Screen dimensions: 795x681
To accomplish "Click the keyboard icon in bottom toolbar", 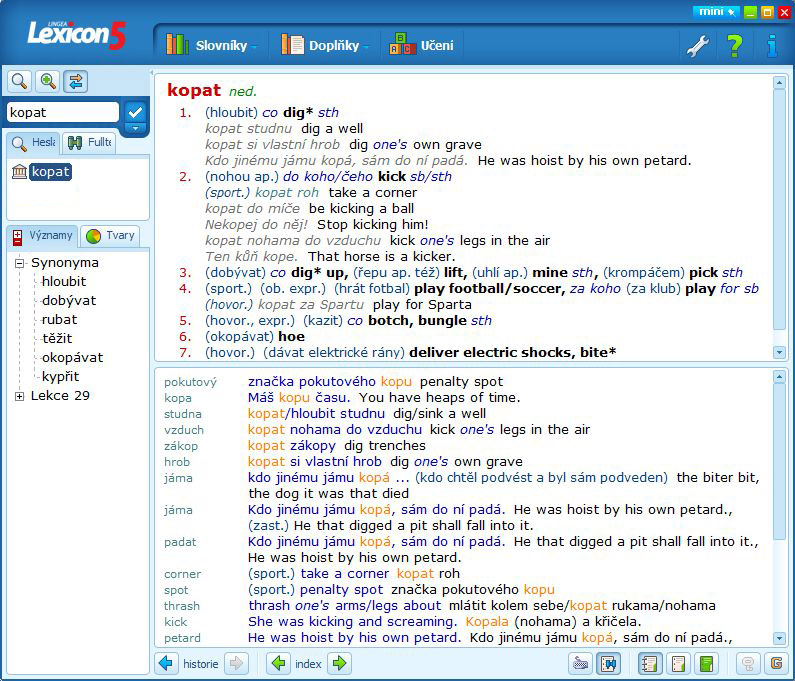I will (x=580, y=663).
